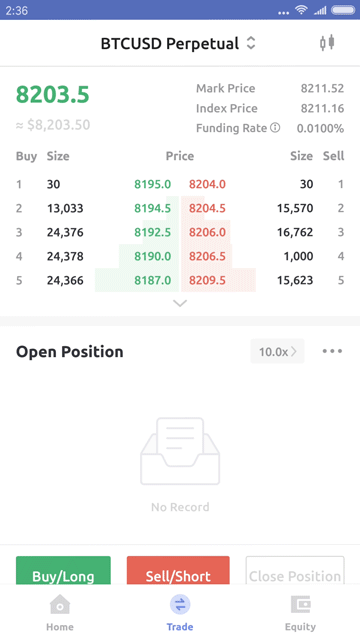Image resolution: width=360 pixels, height=640 pixels.
Task: Open the 10.0x leverage selector
Action: coord(278,351)
